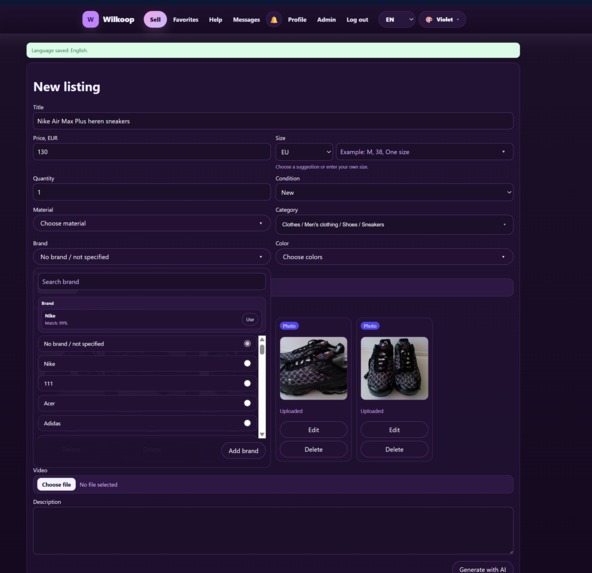The width and height of the screenshot is (592, 573).
Task: Focus the Title input field
Action: (x=273, y=121)
